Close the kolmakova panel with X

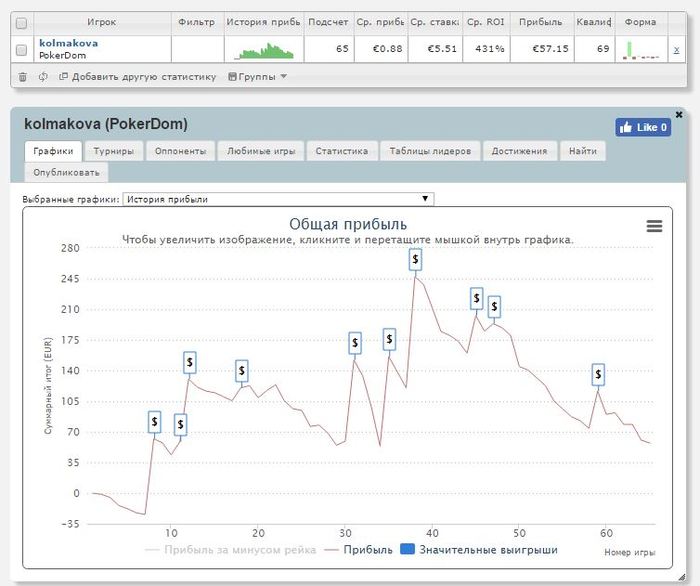679,115
